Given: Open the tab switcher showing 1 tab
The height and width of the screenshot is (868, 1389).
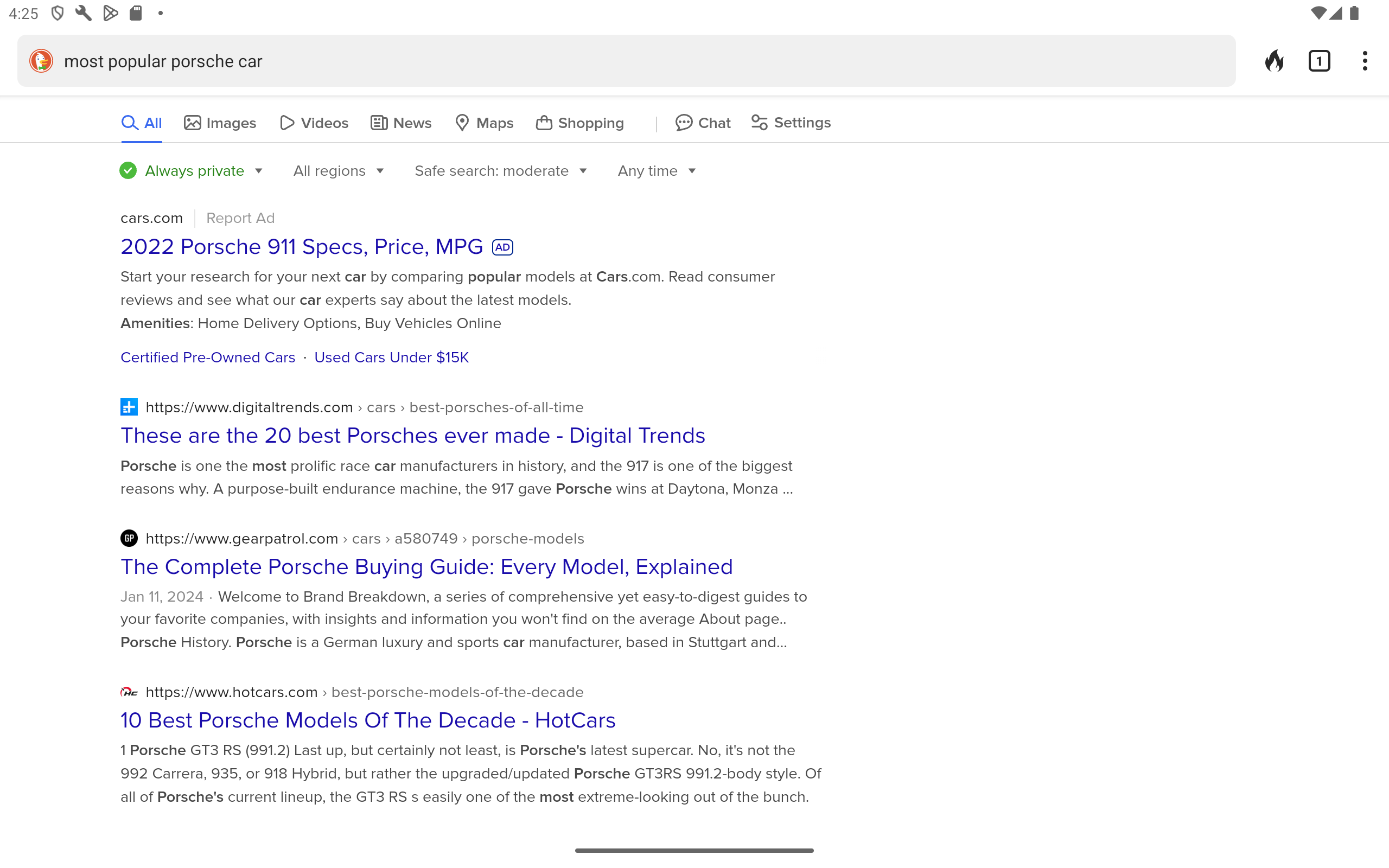Looking at the screenshot, I should [1319, 61].
